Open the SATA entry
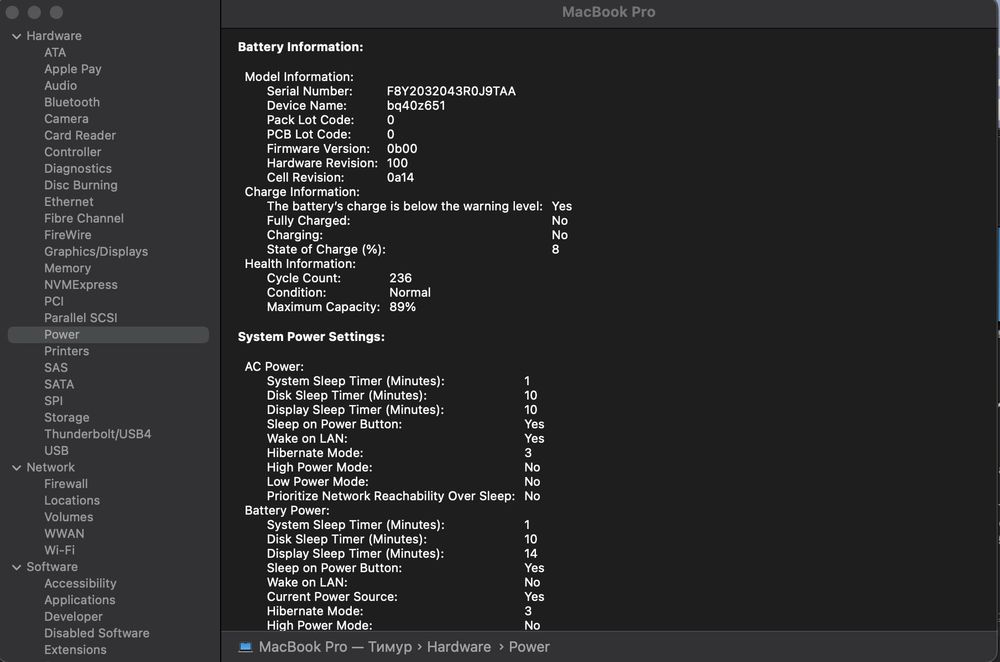Viewport: 1000px width, 662px height. pyautogui.click(x=59, y=384)
